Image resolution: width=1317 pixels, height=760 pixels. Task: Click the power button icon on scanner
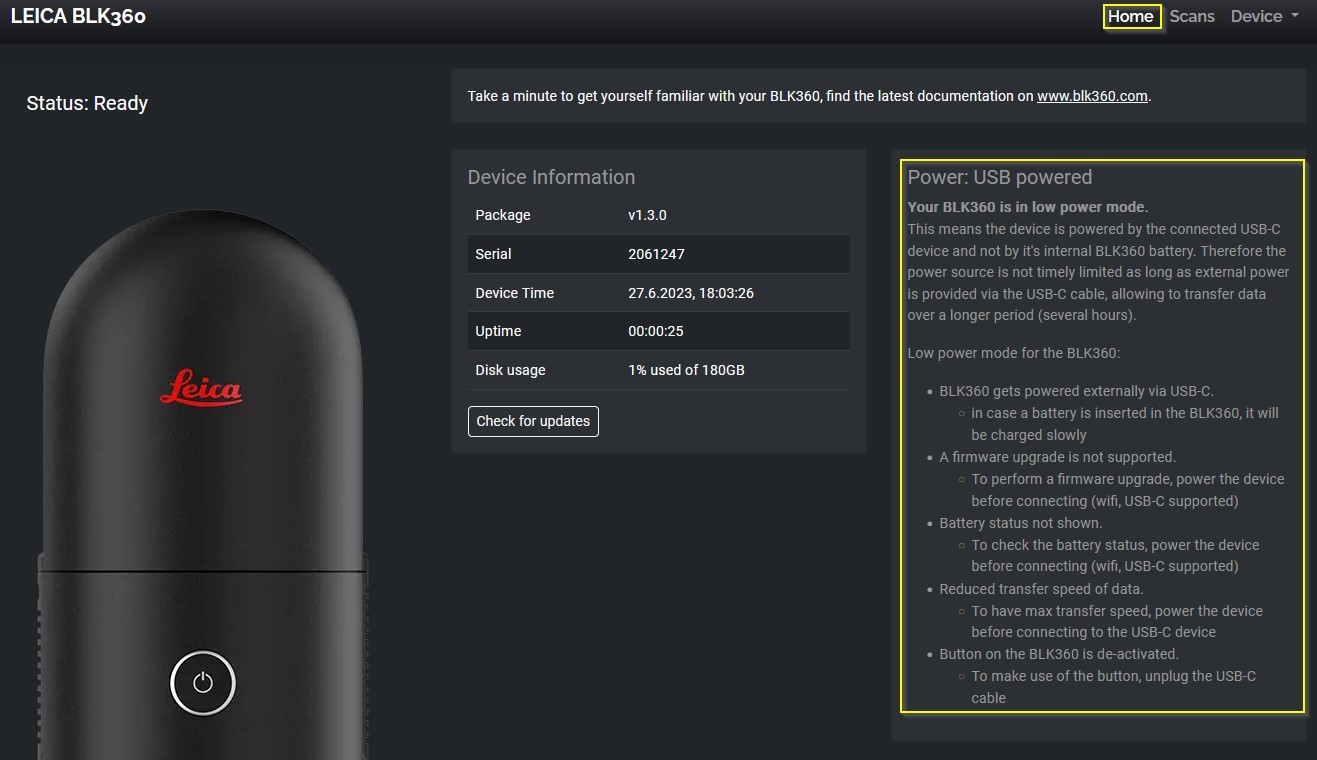pyautogui.click(x=203, y=683)
